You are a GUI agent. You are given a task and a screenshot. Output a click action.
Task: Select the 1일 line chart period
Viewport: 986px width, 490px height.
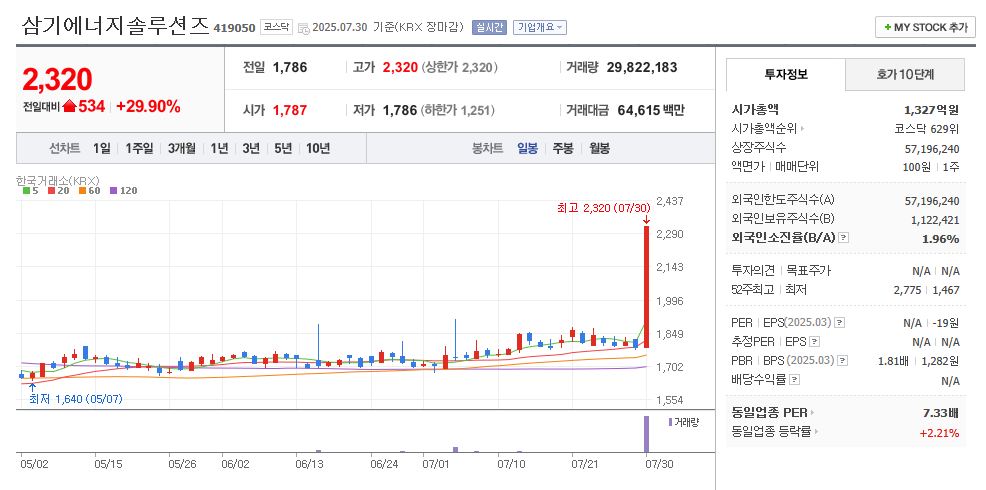tap(101, 148)
